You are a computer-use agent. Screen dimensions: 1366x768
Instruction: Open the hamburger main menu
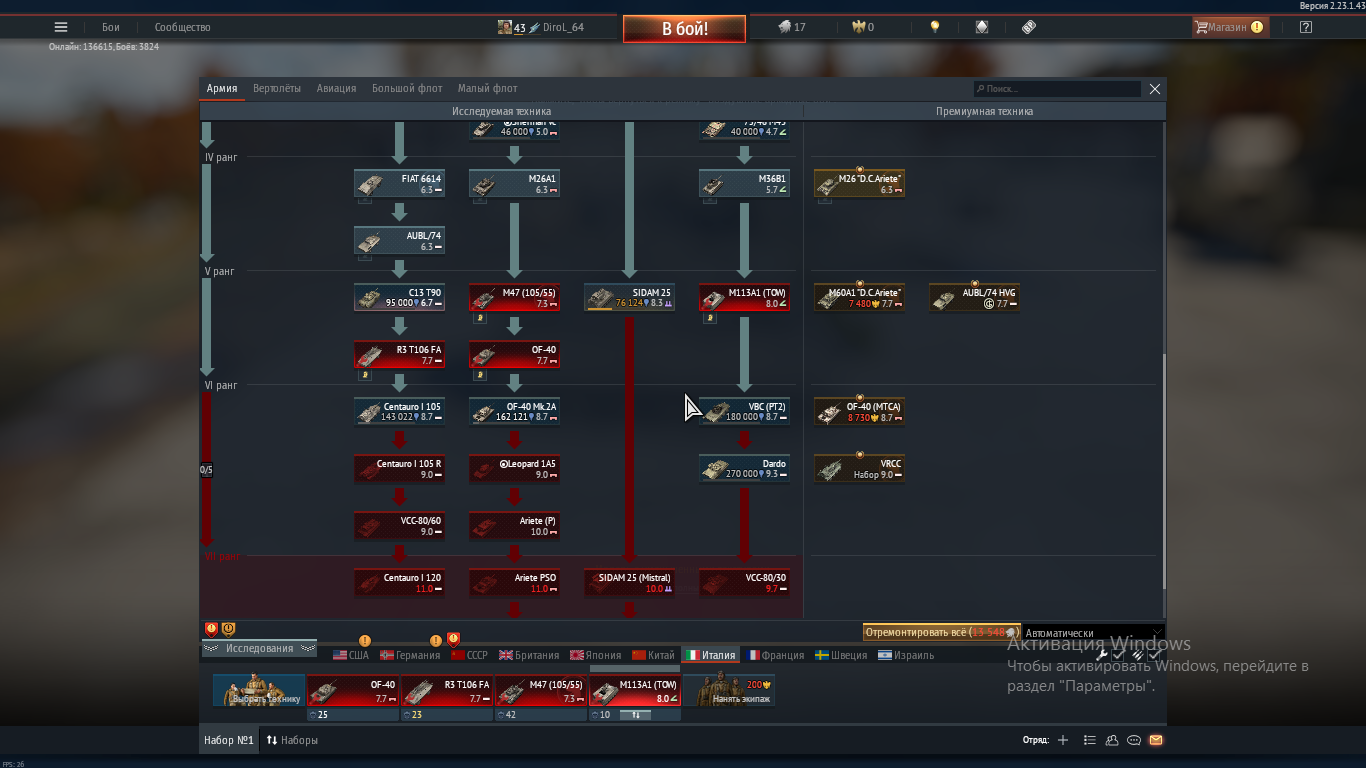61,27
